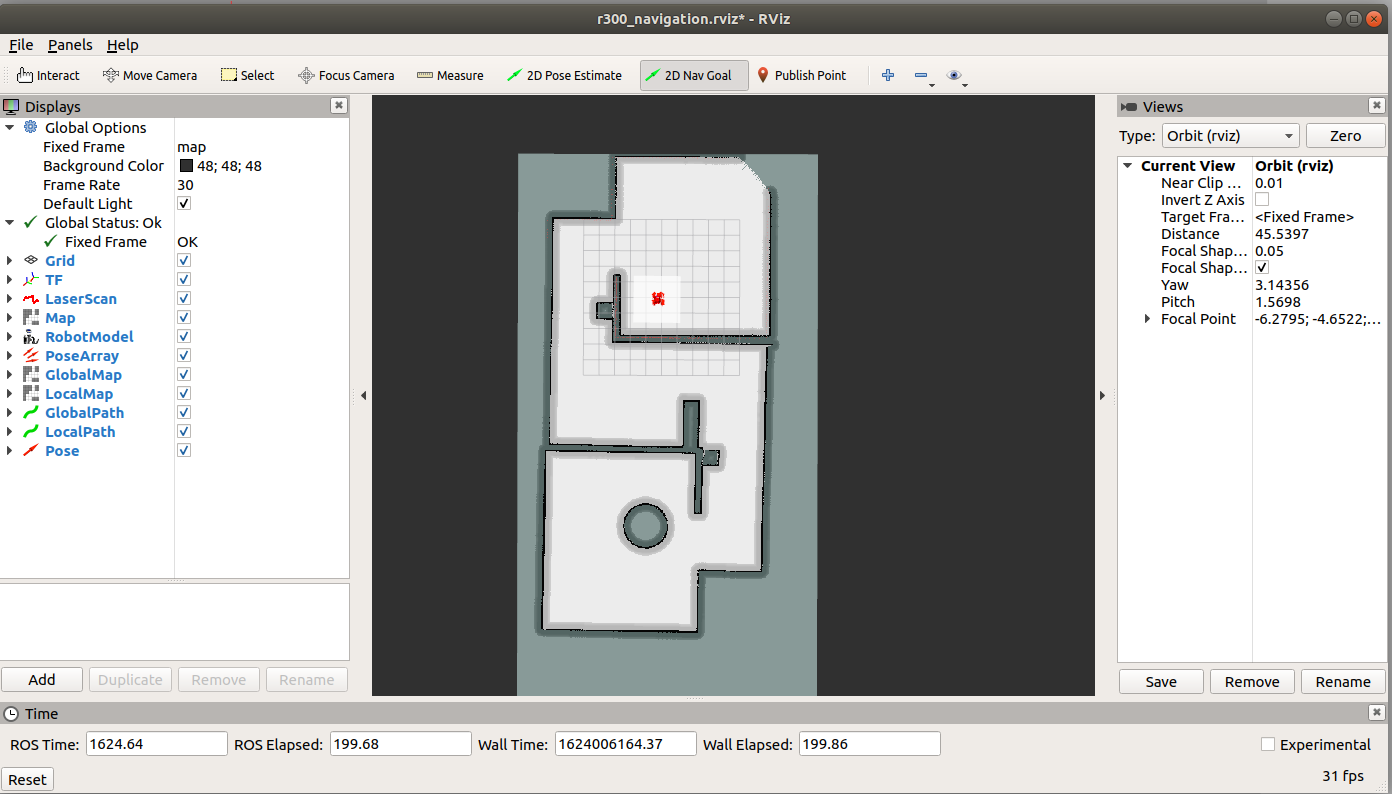Viewport: 1392px width, 794px height.
Task: Activate the 2D Nav Goal tool
Action: point(694,75)
